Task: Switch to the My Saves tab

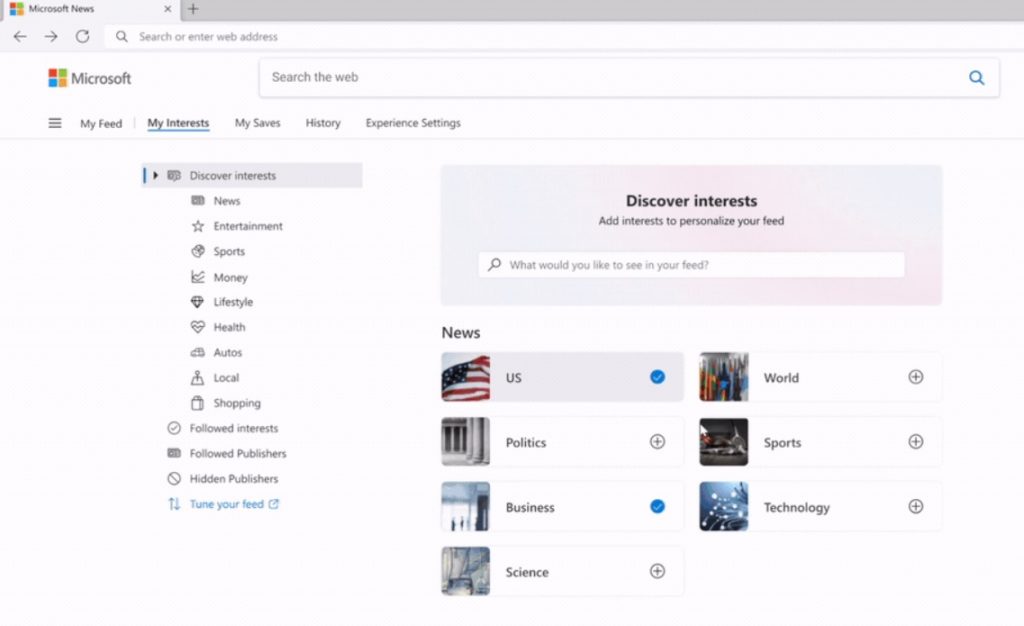Action: (x=257, y=123)
